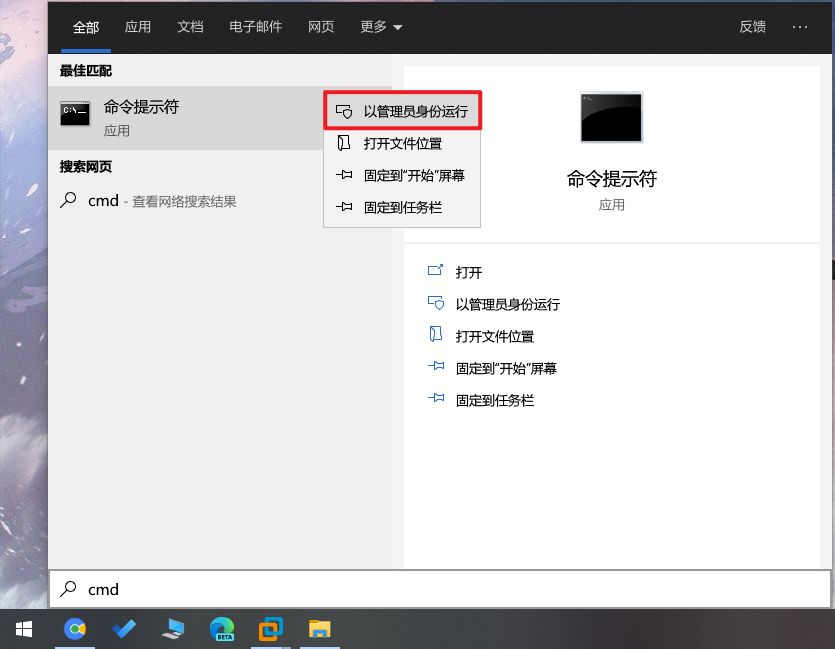Click 打开 in the right details pane
835x649 pixels.
pyautogui.click(x=468, y=272)
